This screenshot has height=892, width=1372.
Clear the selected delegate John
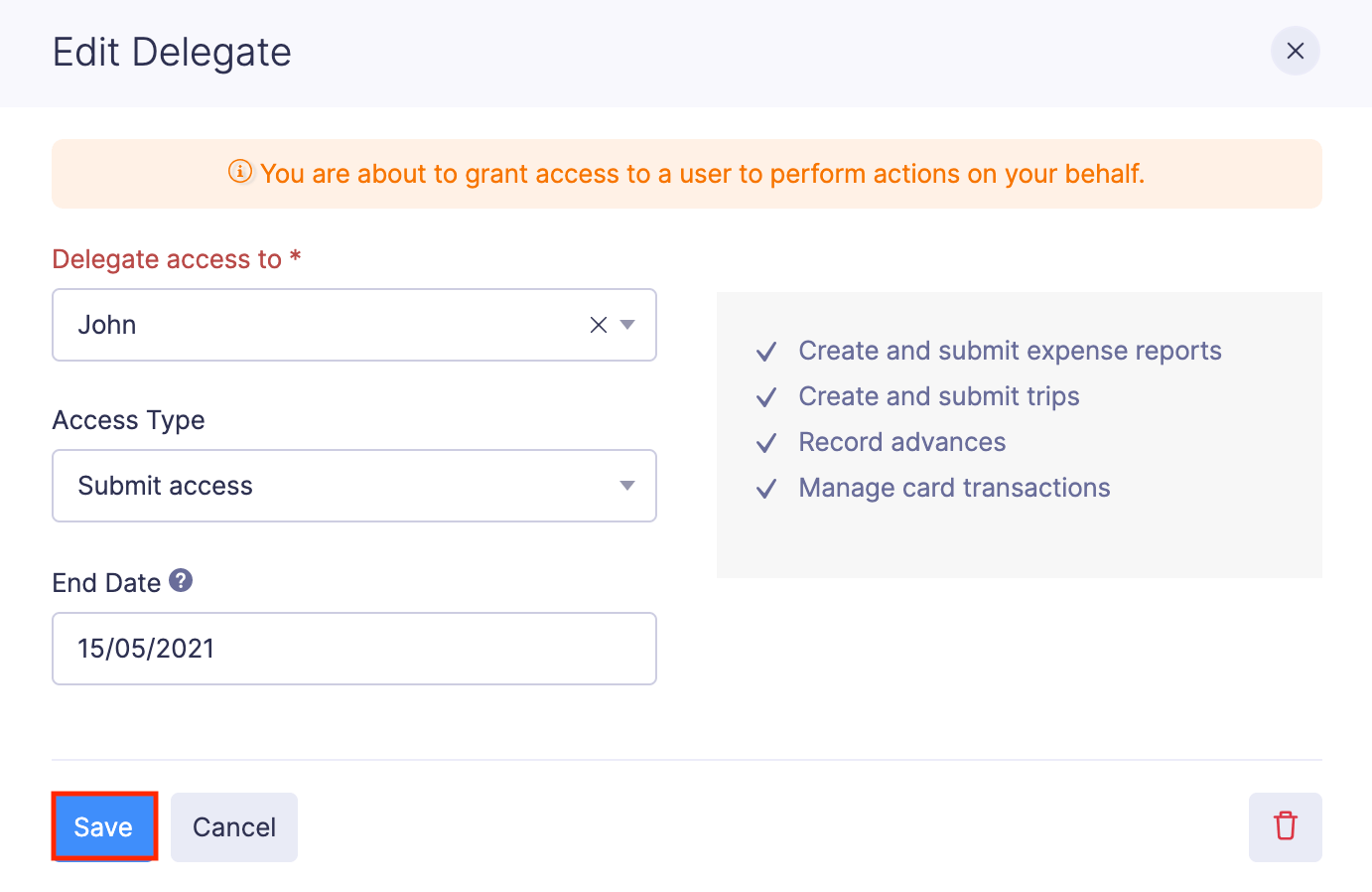pyautogui.click(x=598, y=325)
